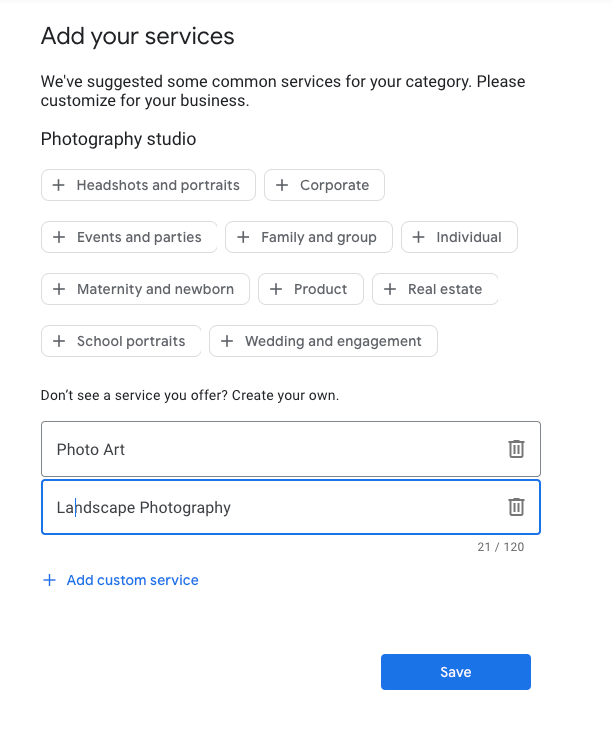Click plus icon beside Add custom service
Image resolution: width=612 pixels, height=729 pixels.
coord(49,580)
